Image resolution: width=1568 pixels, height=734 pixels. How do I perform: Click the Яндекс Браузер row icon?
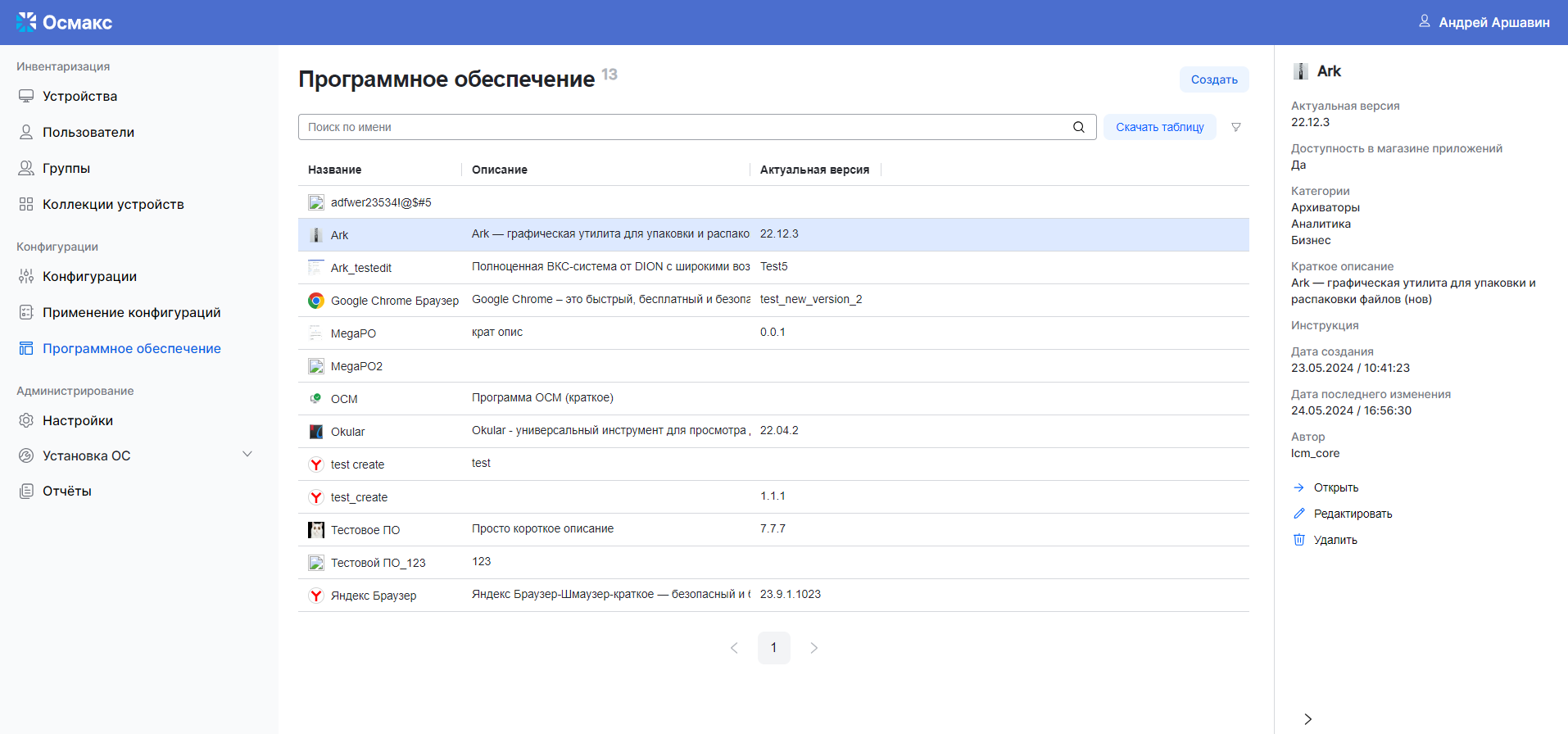pos(316,596)
